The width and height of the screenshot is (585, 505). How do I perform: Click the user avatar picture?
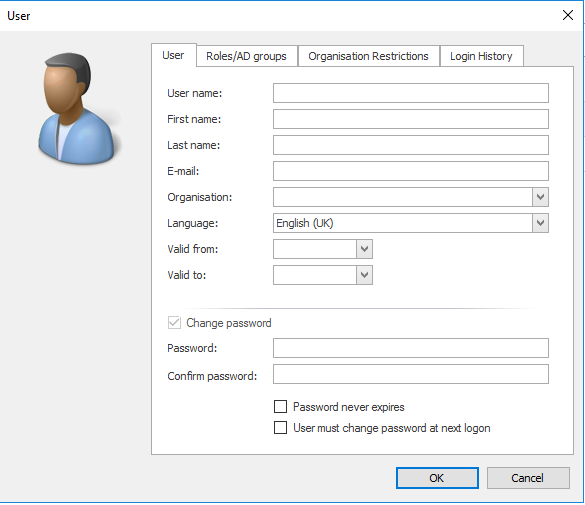[80, 109]
